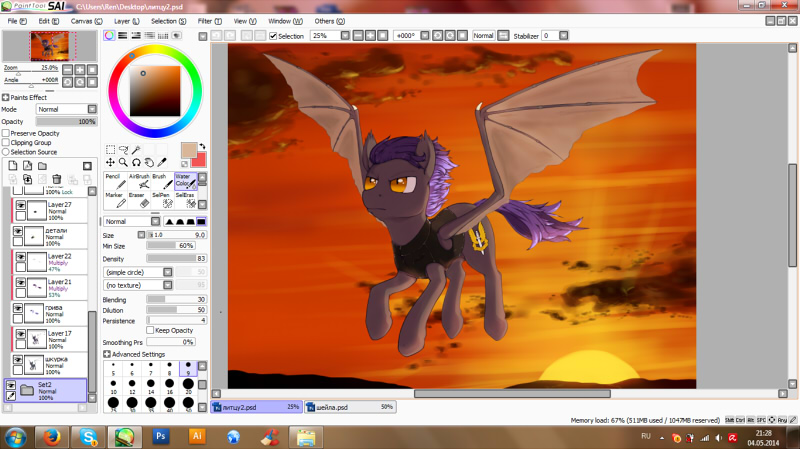Hide the грива layer

pos(18,308)
